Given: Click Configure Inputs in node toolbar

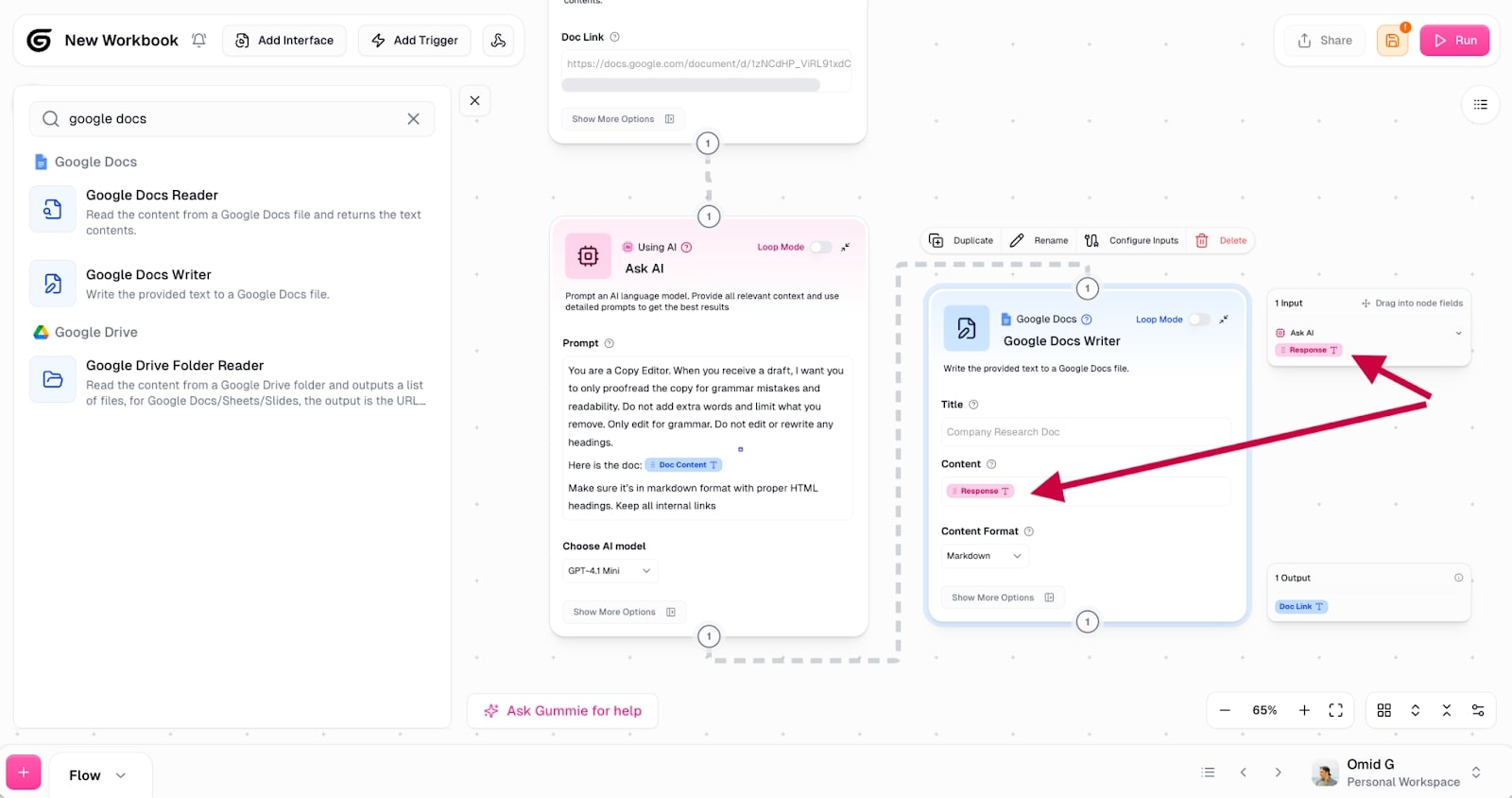Looking at the screenshot, I should click(1131, 241).
